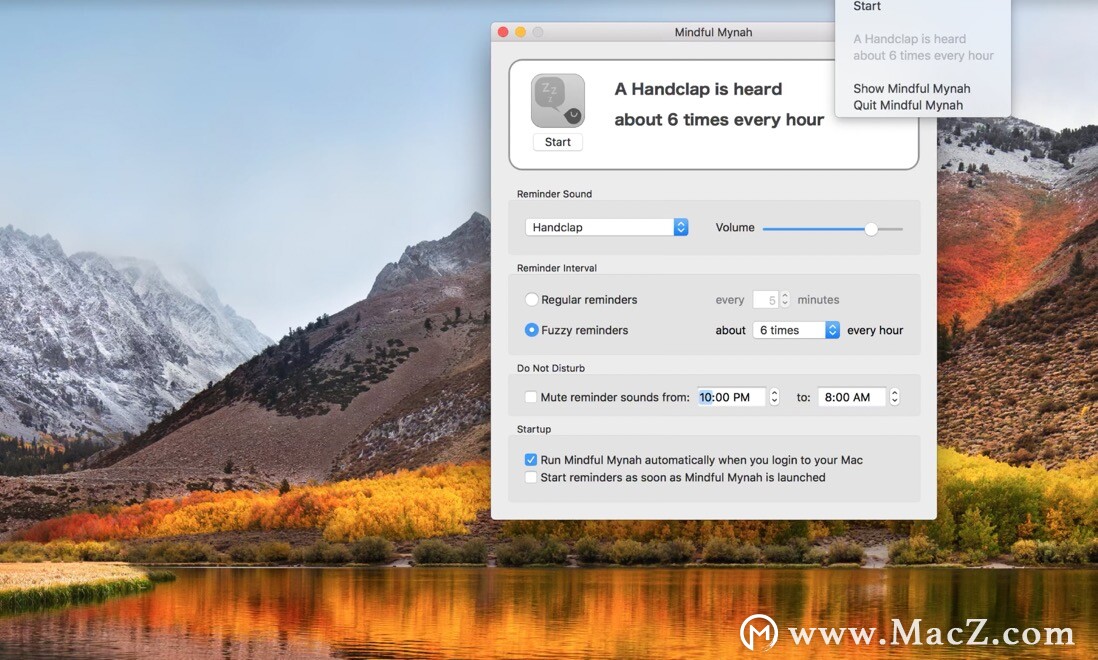Click the Startup section label
This screenshot has width=1098, height=660.
click(534, 429)
